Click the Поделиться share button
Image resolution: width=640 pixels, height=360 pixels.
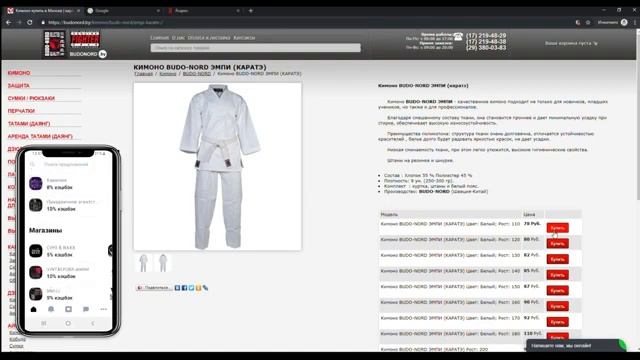(x=154, y=288)
